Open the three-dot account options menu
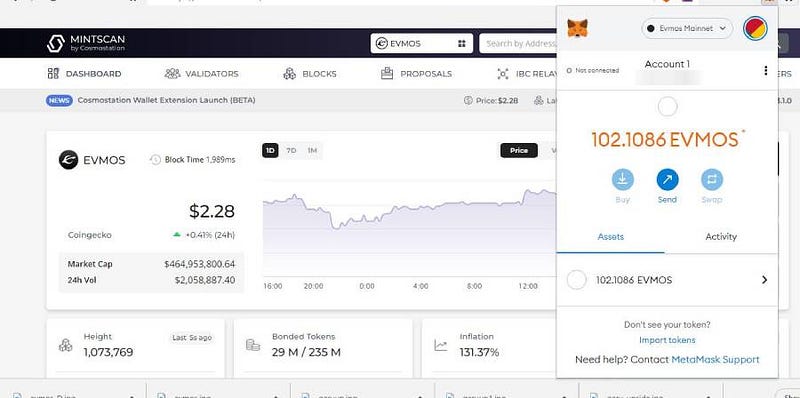This screenshot has height=398, width=800. click(x=765, y=70)
